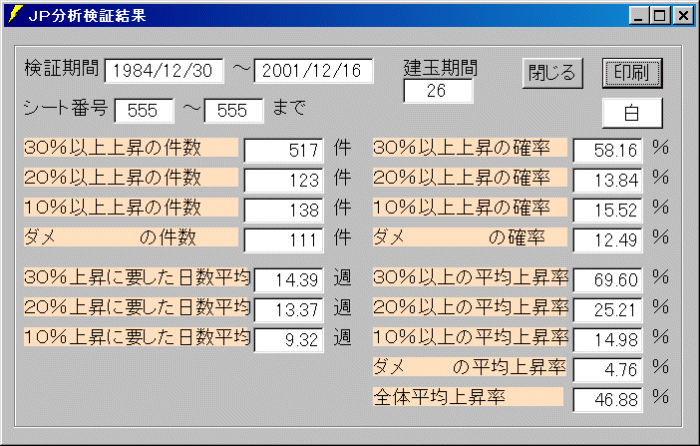The image size is (700, 446).
Task: Click the 10%以上上昇の確率 label
Action: click(470, 207)
